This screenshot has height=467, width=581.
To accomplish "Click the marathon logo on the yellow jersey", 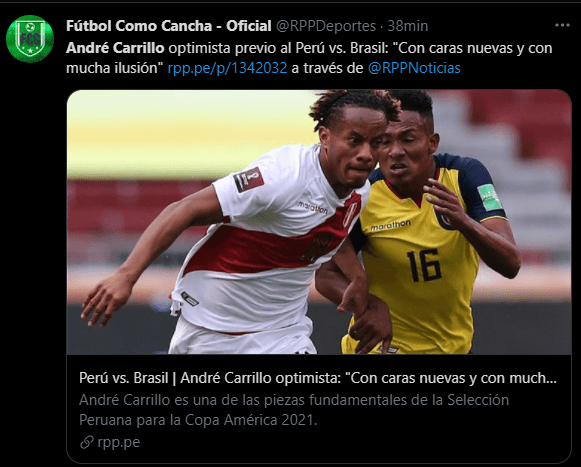I will coord(391,225).
